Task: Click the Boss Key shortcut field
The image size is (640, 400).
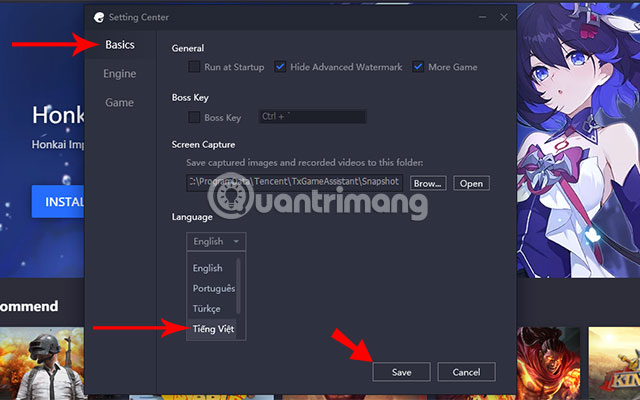Action: pyautogui.click(x=312, y=117)
